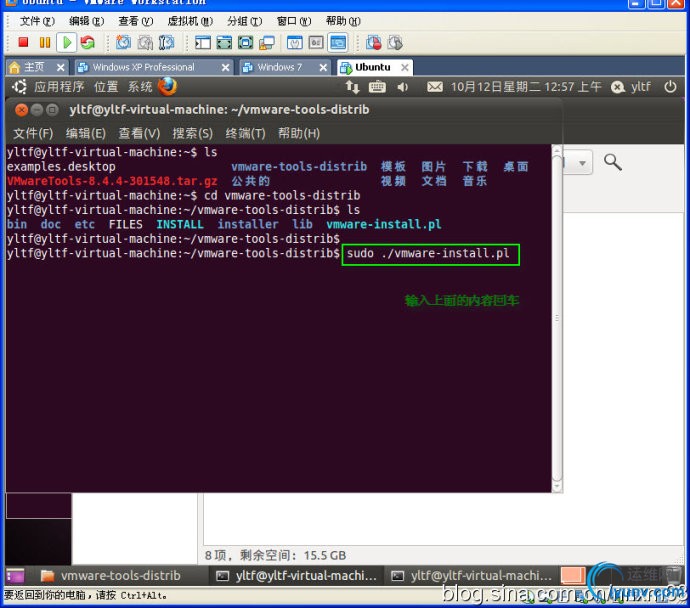The image size is (690, 608).
Task: Click the power session icon in Ubuntu panel
Action: (x=670, y=87)
